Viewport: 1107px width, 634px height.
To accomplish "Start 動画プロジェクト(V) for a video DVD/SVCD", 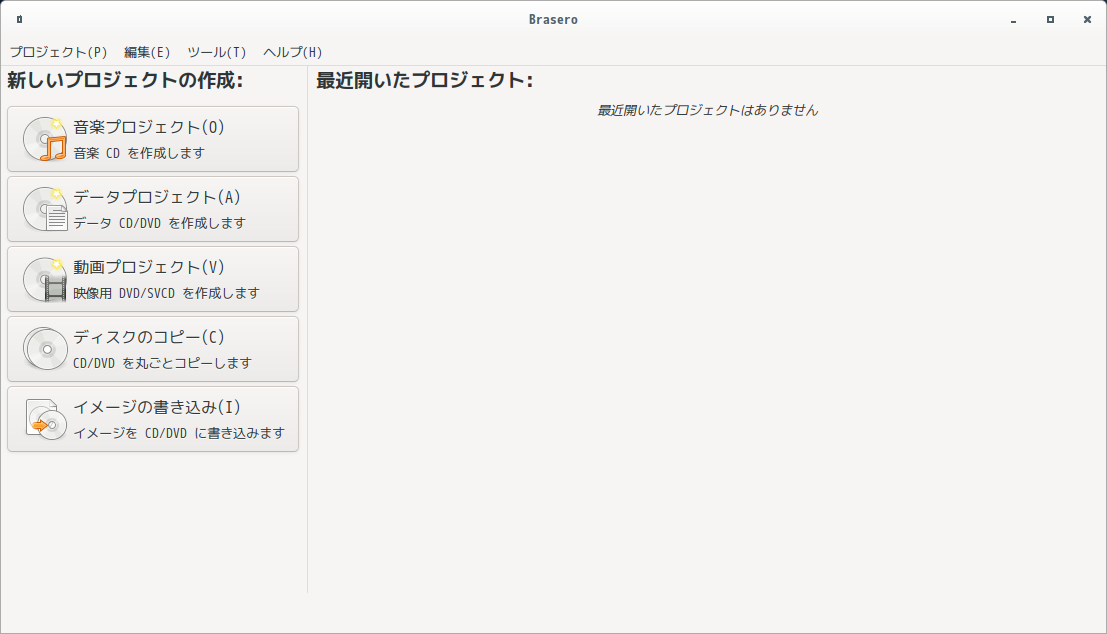I will tap(153, 279).
